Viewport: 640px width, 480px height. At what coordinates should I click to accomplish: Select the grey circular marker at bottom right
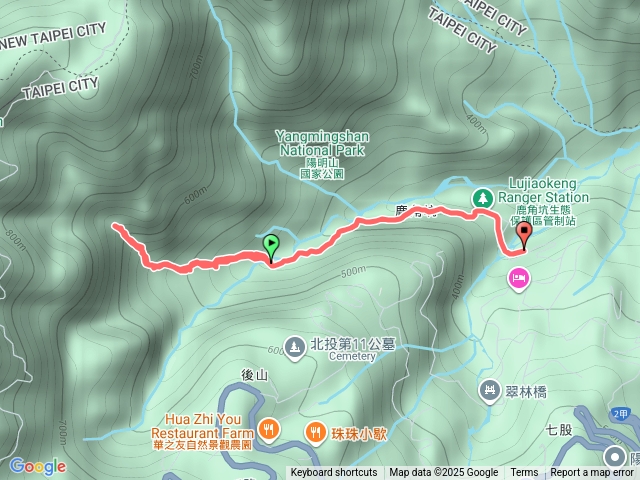pyautogui.click(x=615, y=456)
